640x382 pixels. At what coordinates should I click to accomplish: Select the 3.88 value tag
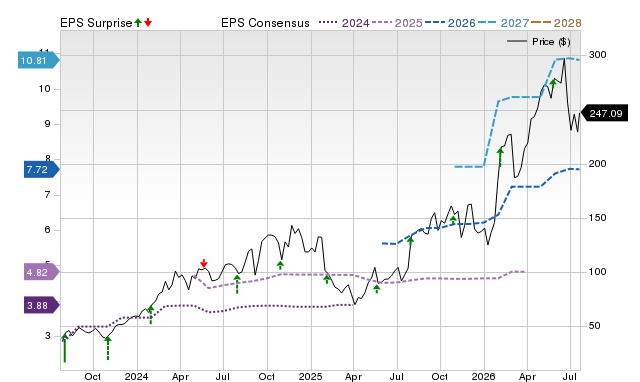tap(41, 305)
